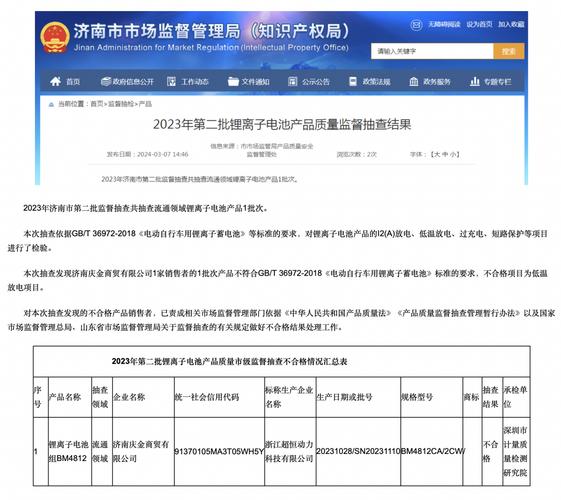
Task: Click the paragraph starting 本次抽查依据GB/T 36972-2018
Action: (x=278, y=241)
